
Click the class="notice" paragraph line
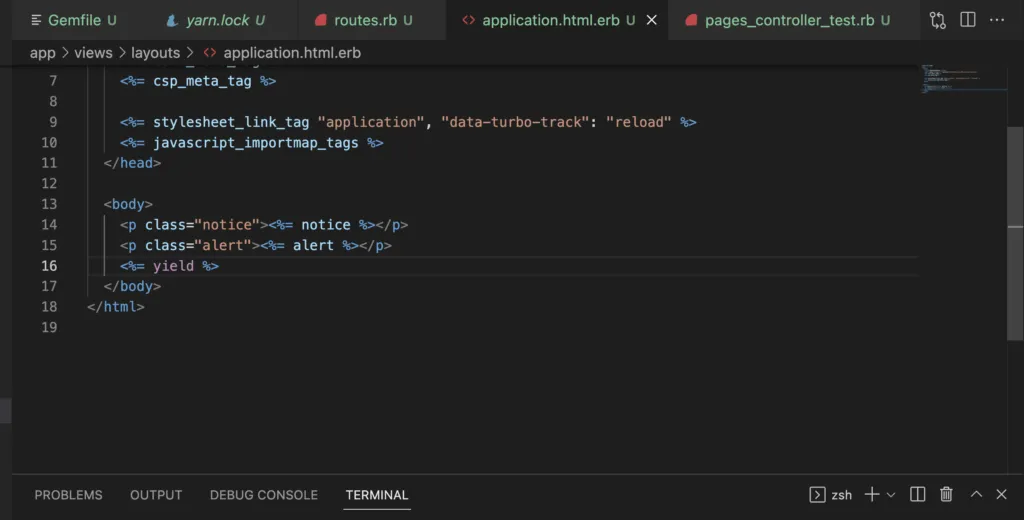264,225
